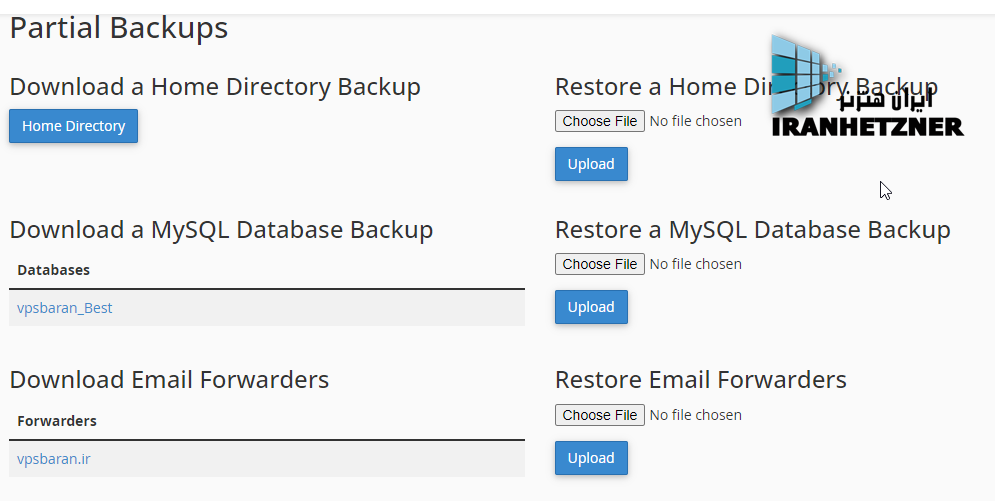995x501 pixels.
Task: Click 'No file chosen' under Restore Email Forwarders
Action: pos(695,415)
